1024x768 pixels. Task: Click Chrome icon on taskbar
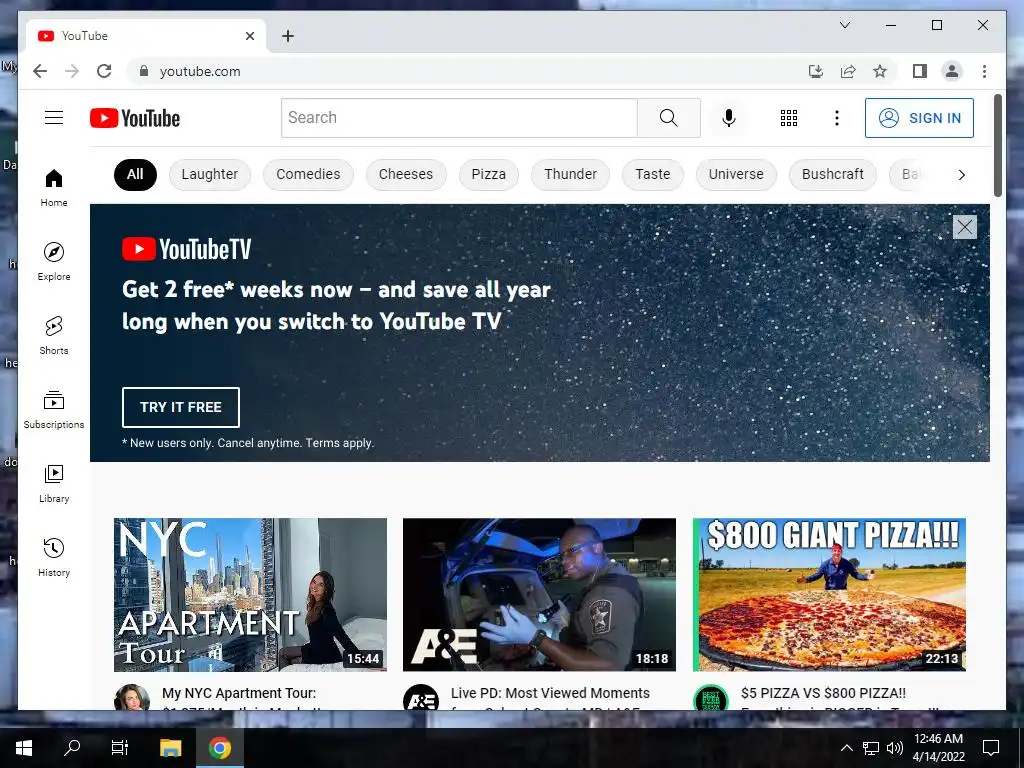(219, 748)
